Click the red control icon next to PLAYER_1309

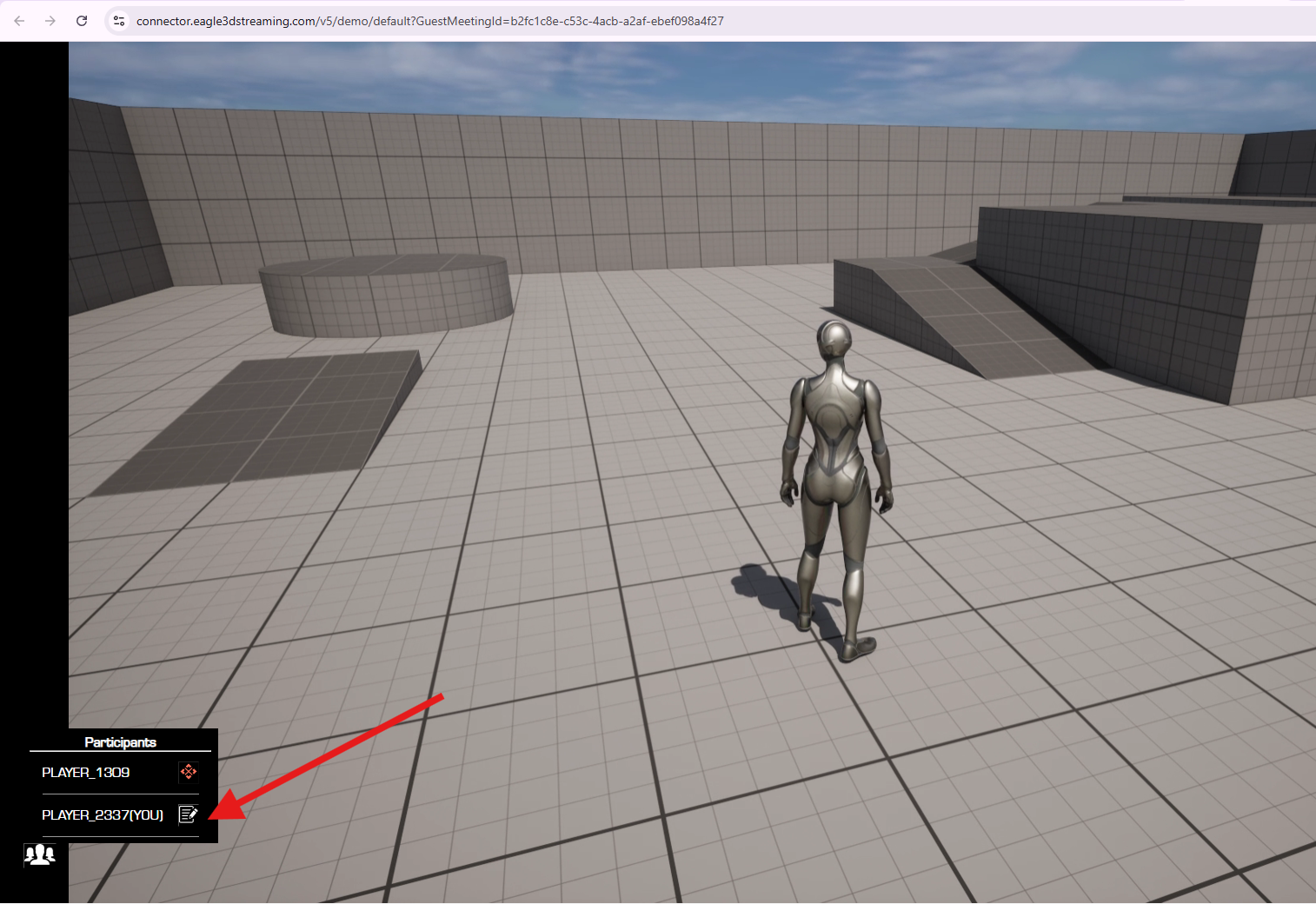click(189, 772)
